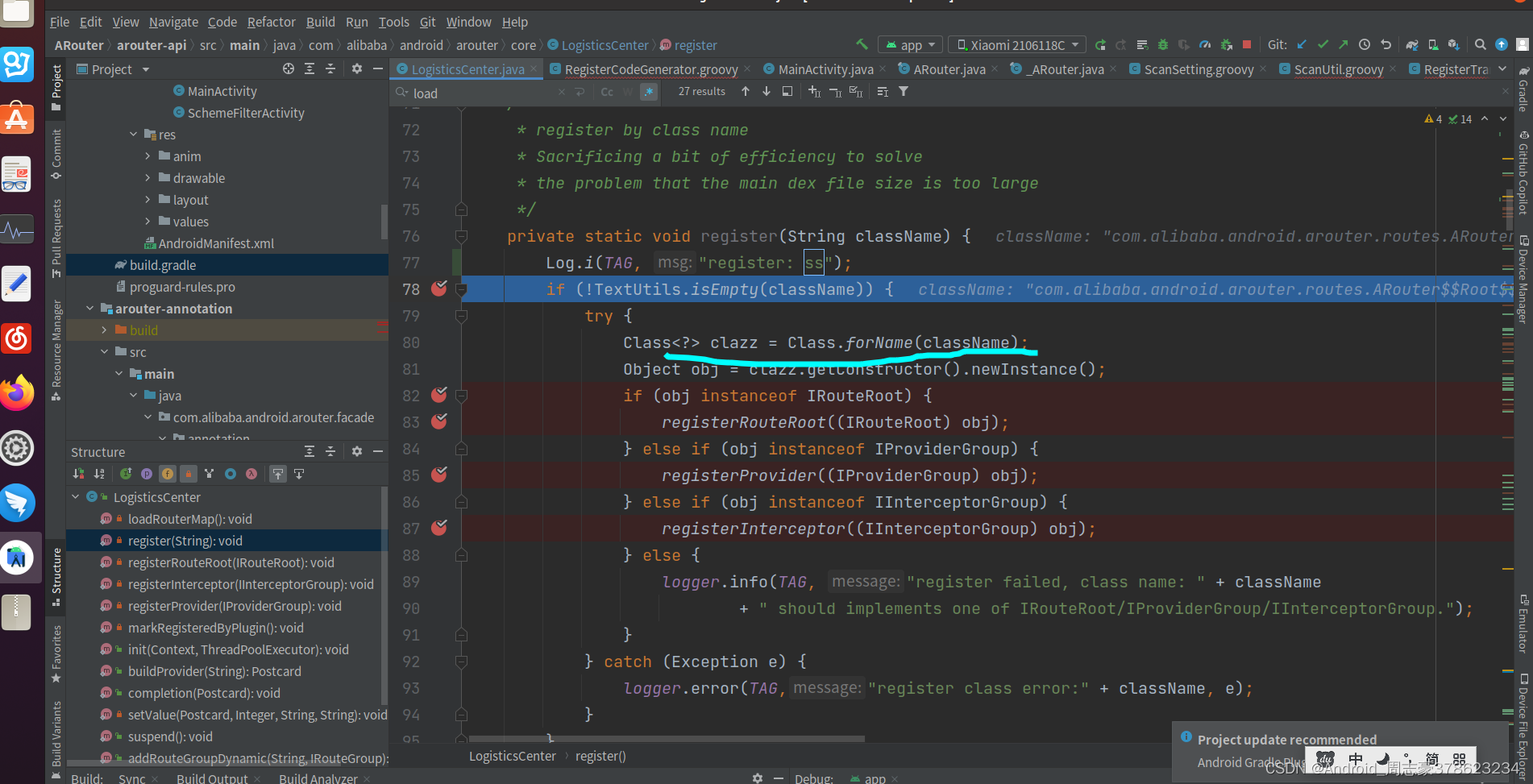Open Project panel settings gear
This screenshot has height=784, width=1533.
pos(357,69)
